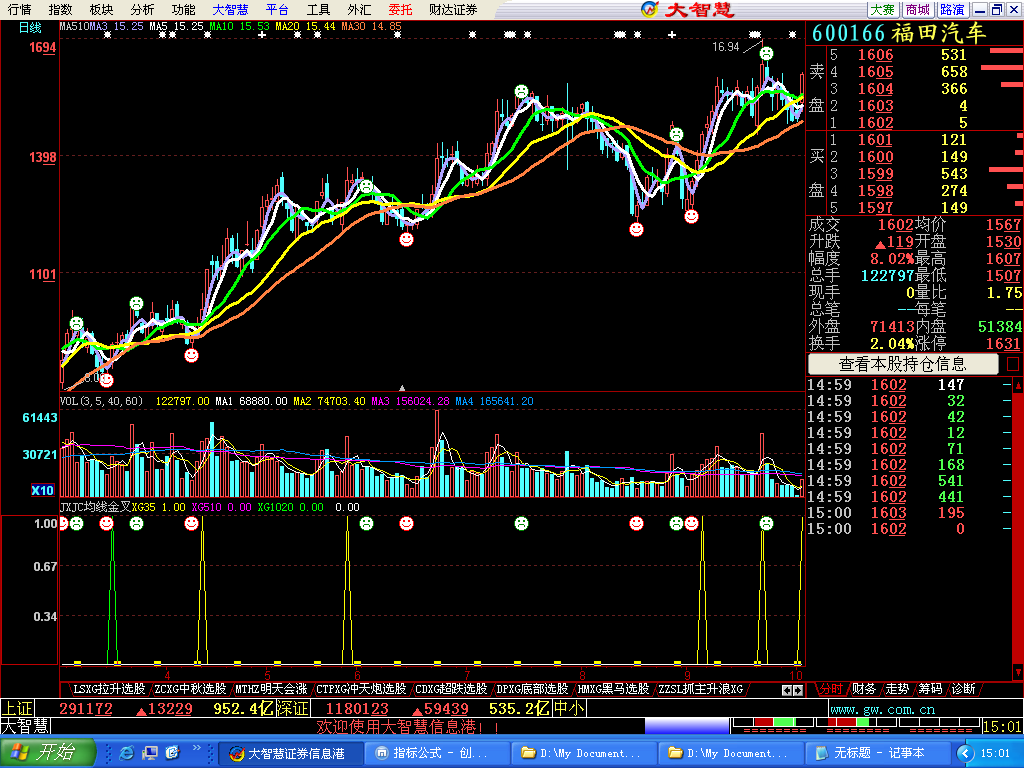This screenshot has width=1024, height=768.
Task: Select the MTHZ明天会涨 indicator tab
Action: point(271,688)
